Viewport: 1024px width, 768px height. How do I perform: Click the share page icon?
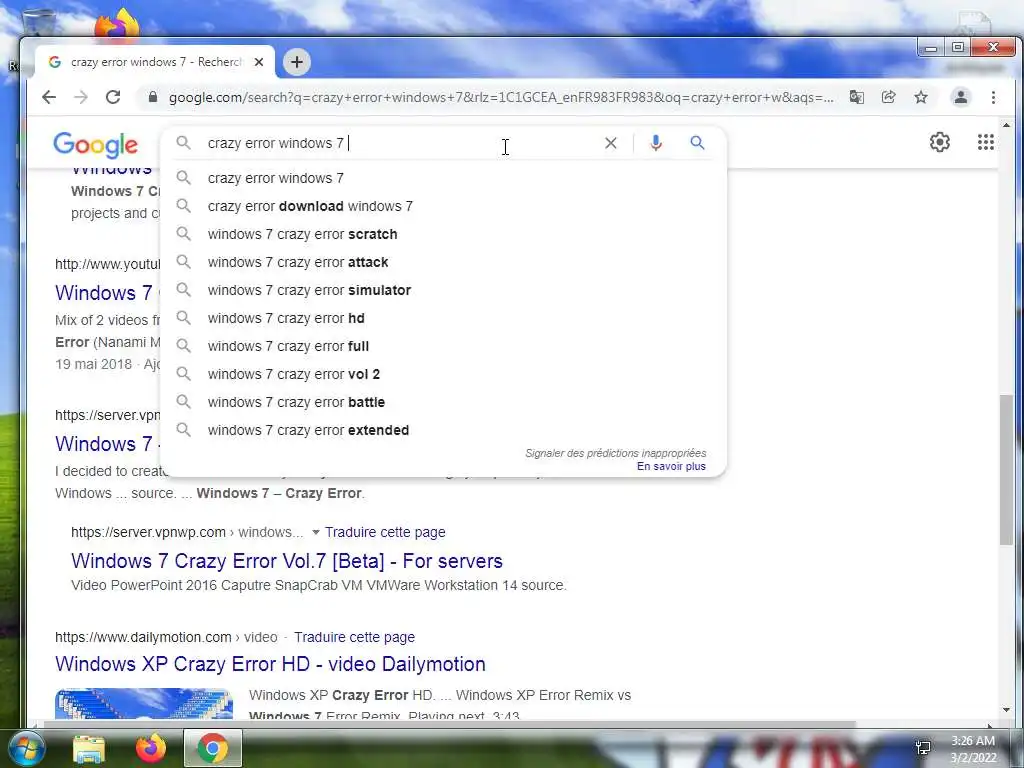(x=888, y=97)
